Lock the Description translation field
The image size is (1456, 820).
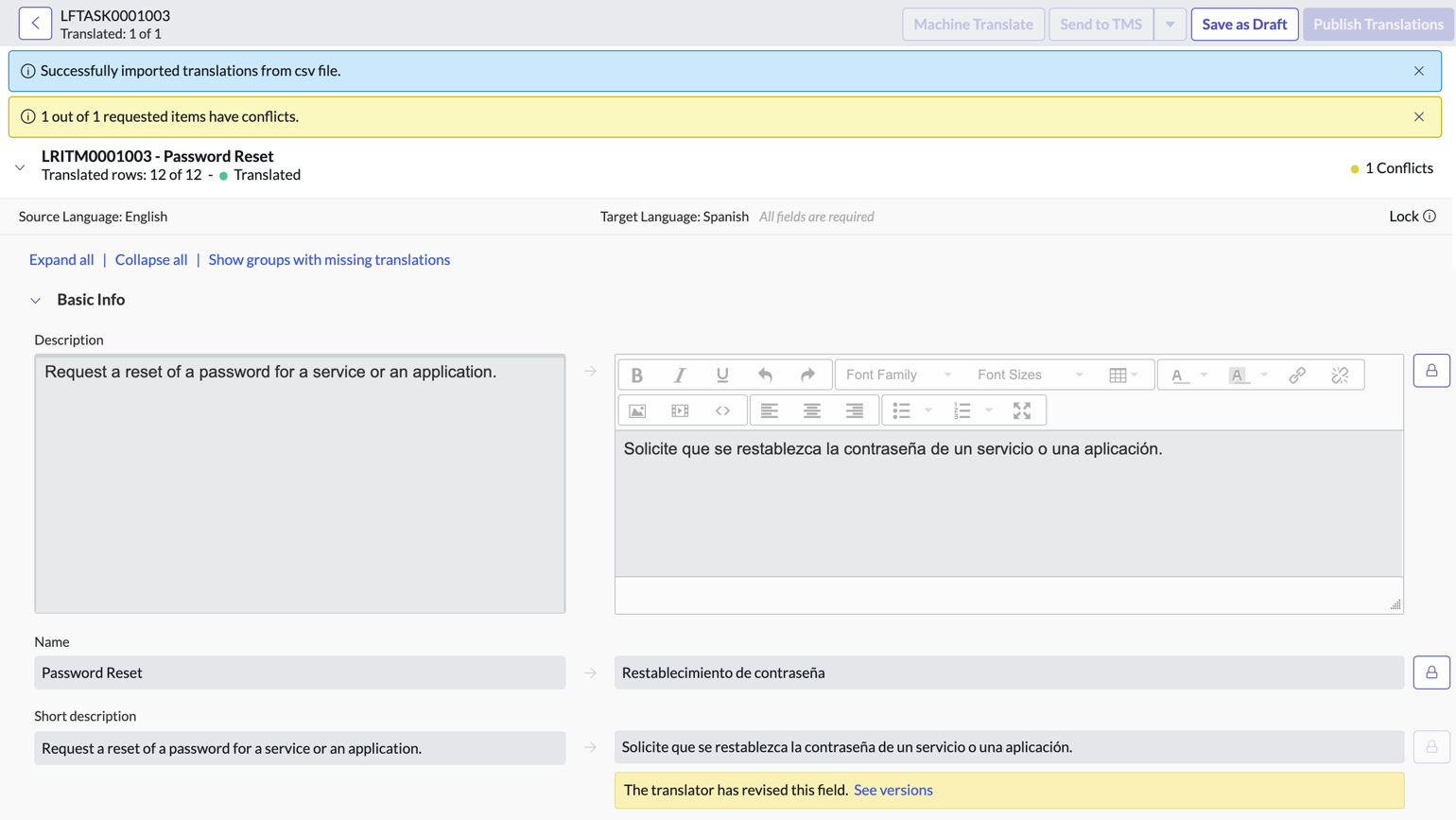tap(1431, 371)
